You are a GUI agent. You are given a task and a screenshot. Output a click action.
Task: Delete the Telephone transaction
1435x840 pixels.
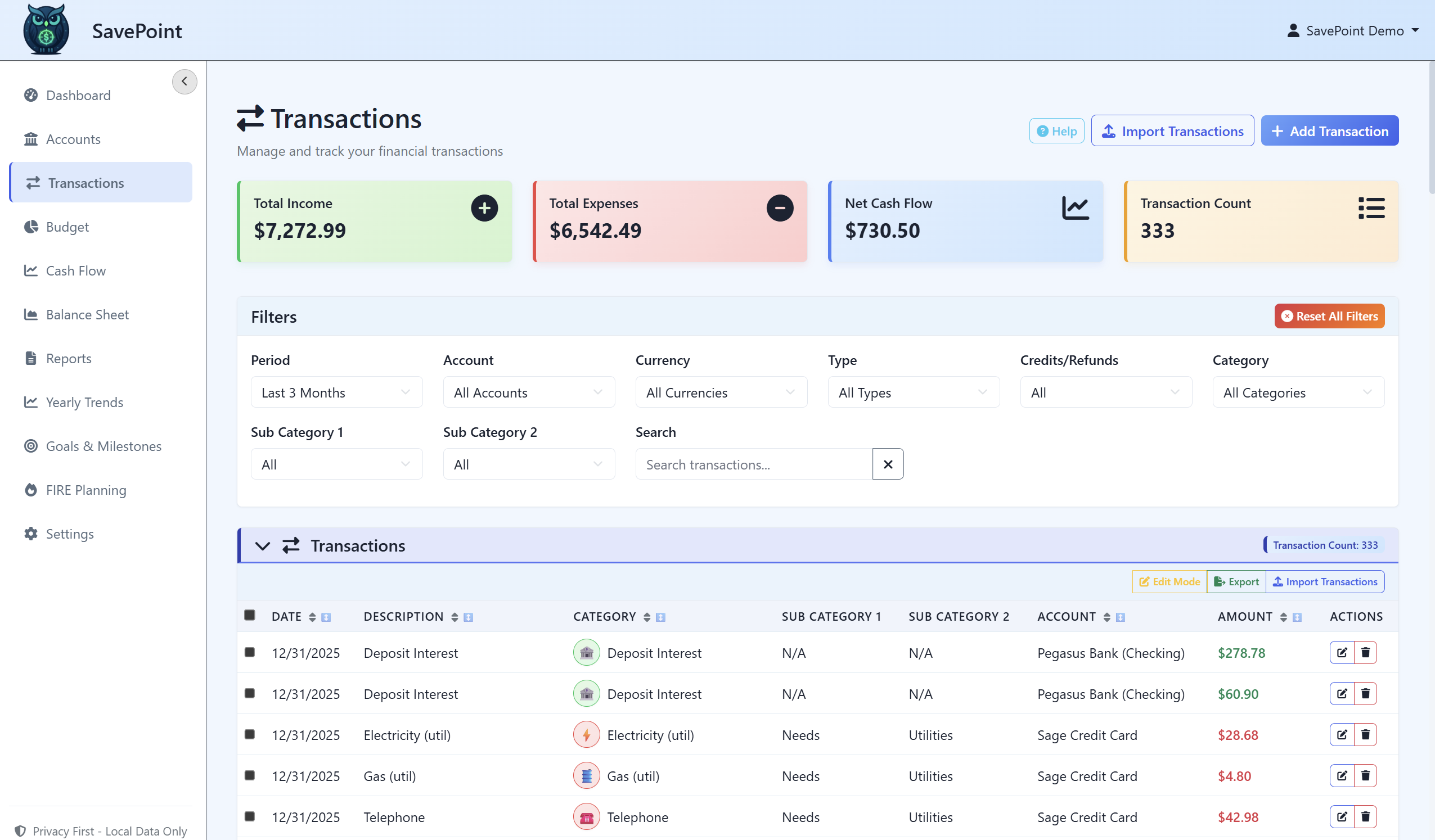(1366, 816)
